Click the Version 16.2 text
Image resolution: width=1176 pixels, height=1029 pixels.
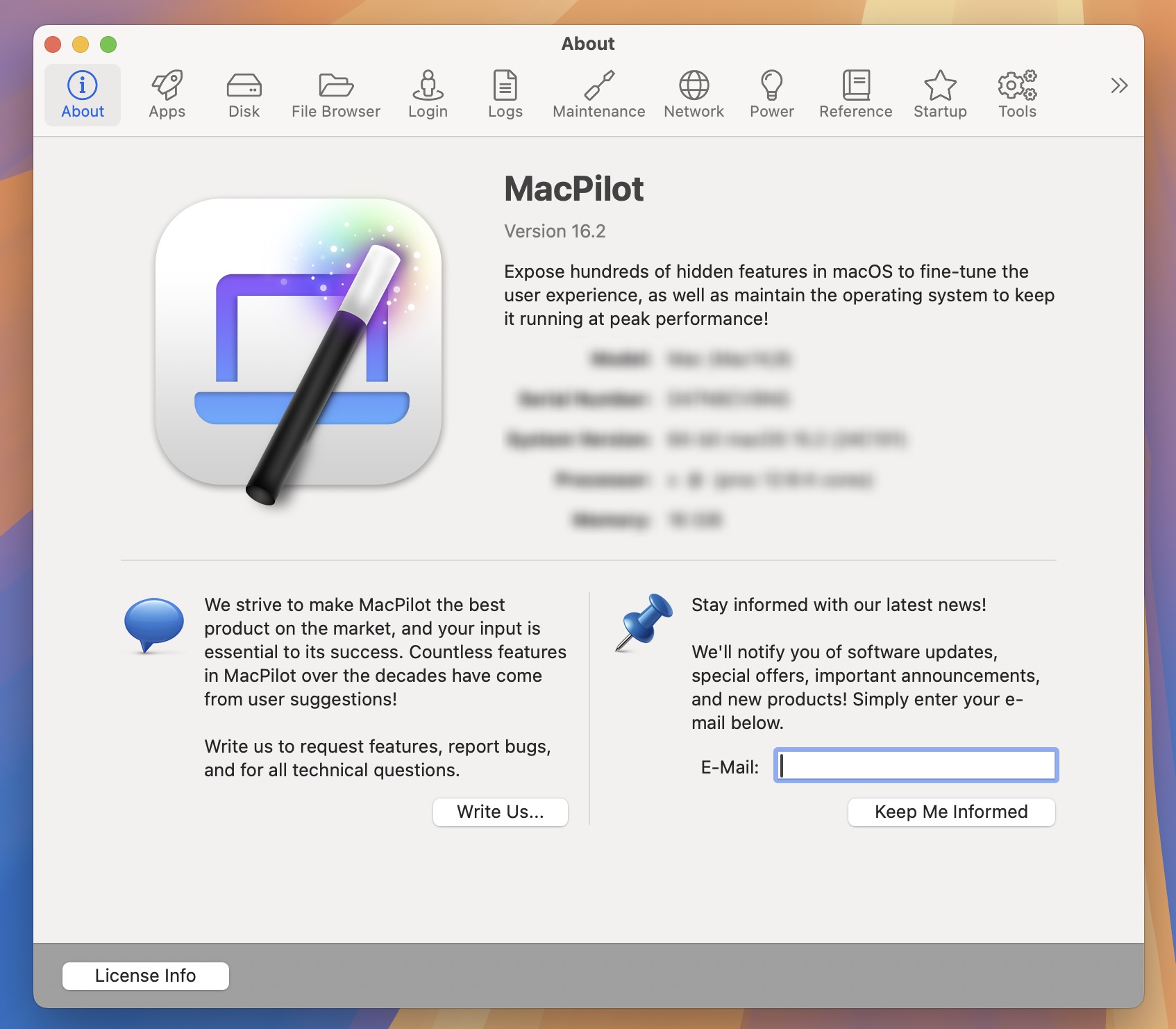pos(555,231)
